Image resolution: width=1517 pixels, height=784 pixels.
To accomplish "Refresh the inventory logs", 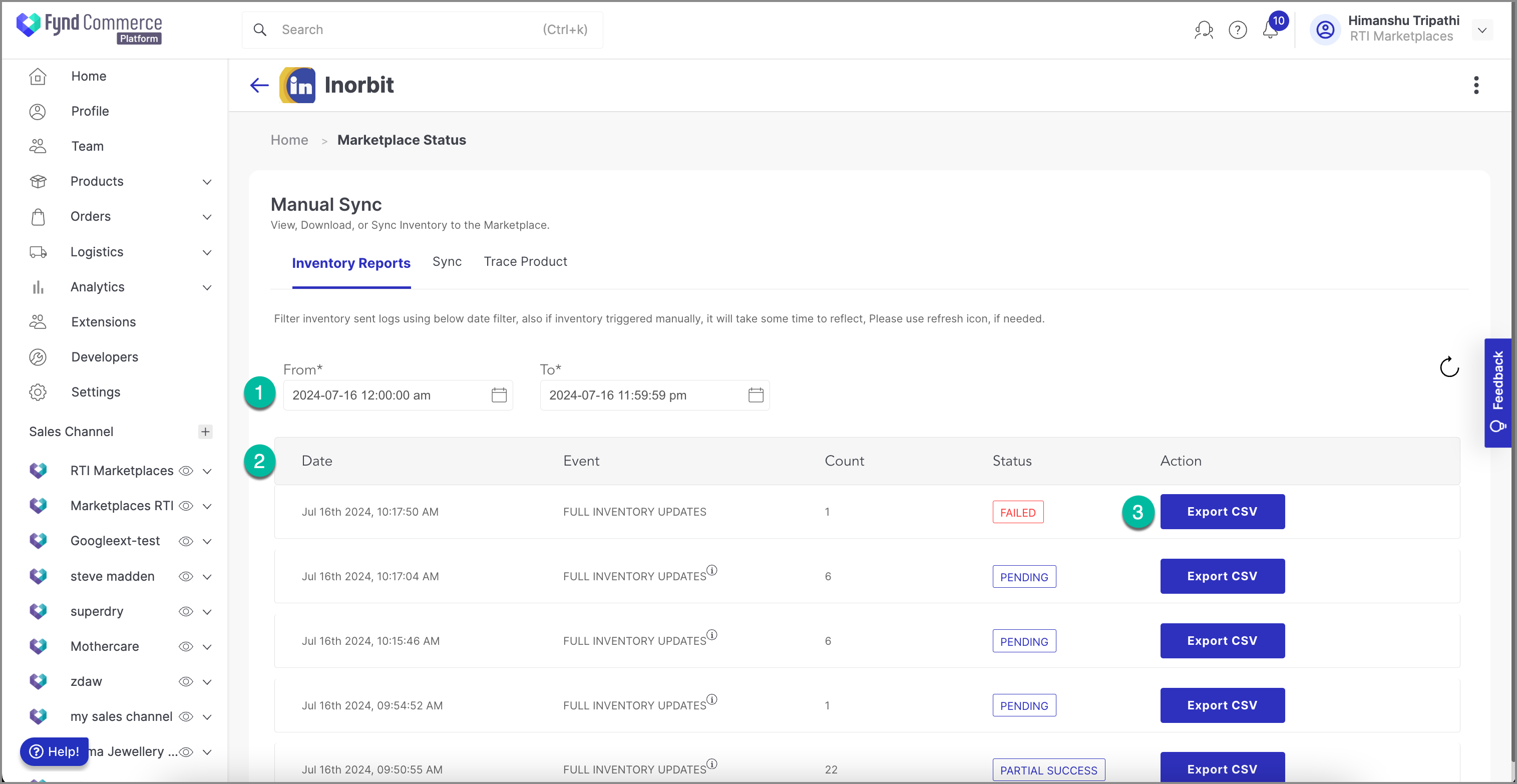I will (x=1449, y=367).
